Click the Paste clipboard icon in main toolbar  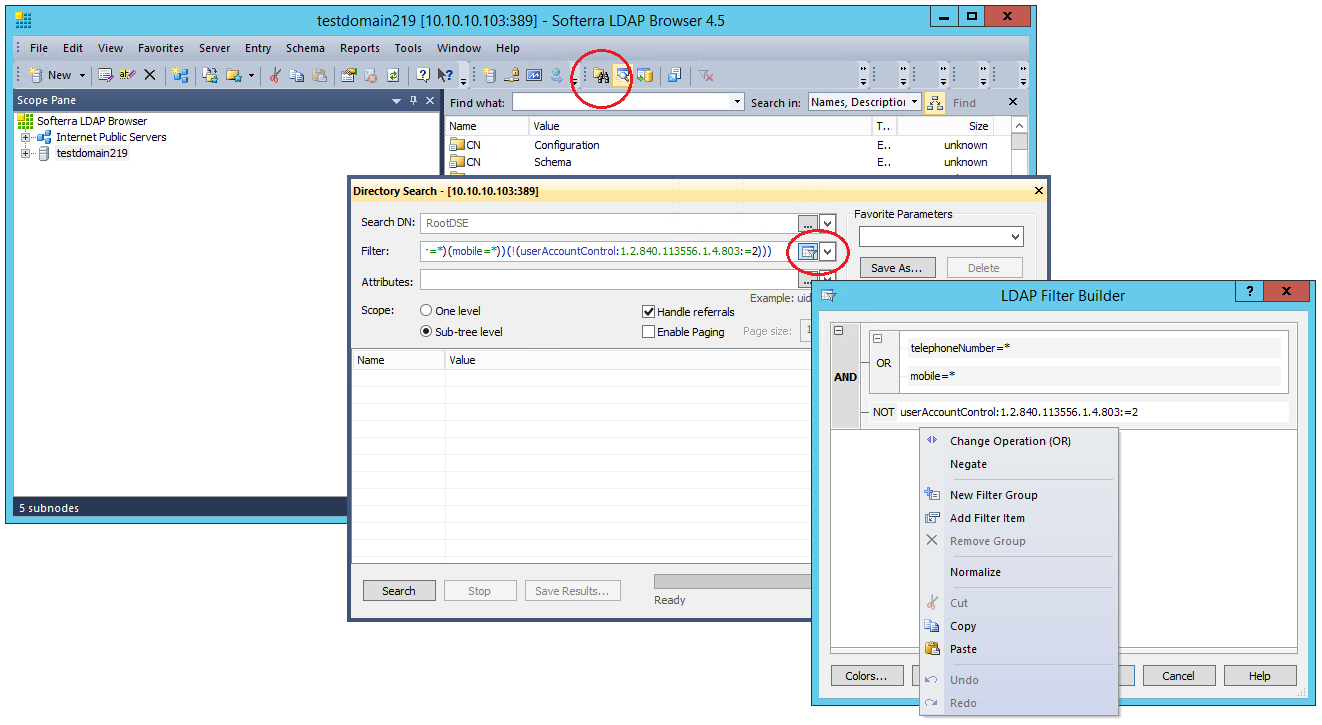(x=319, y=75)
